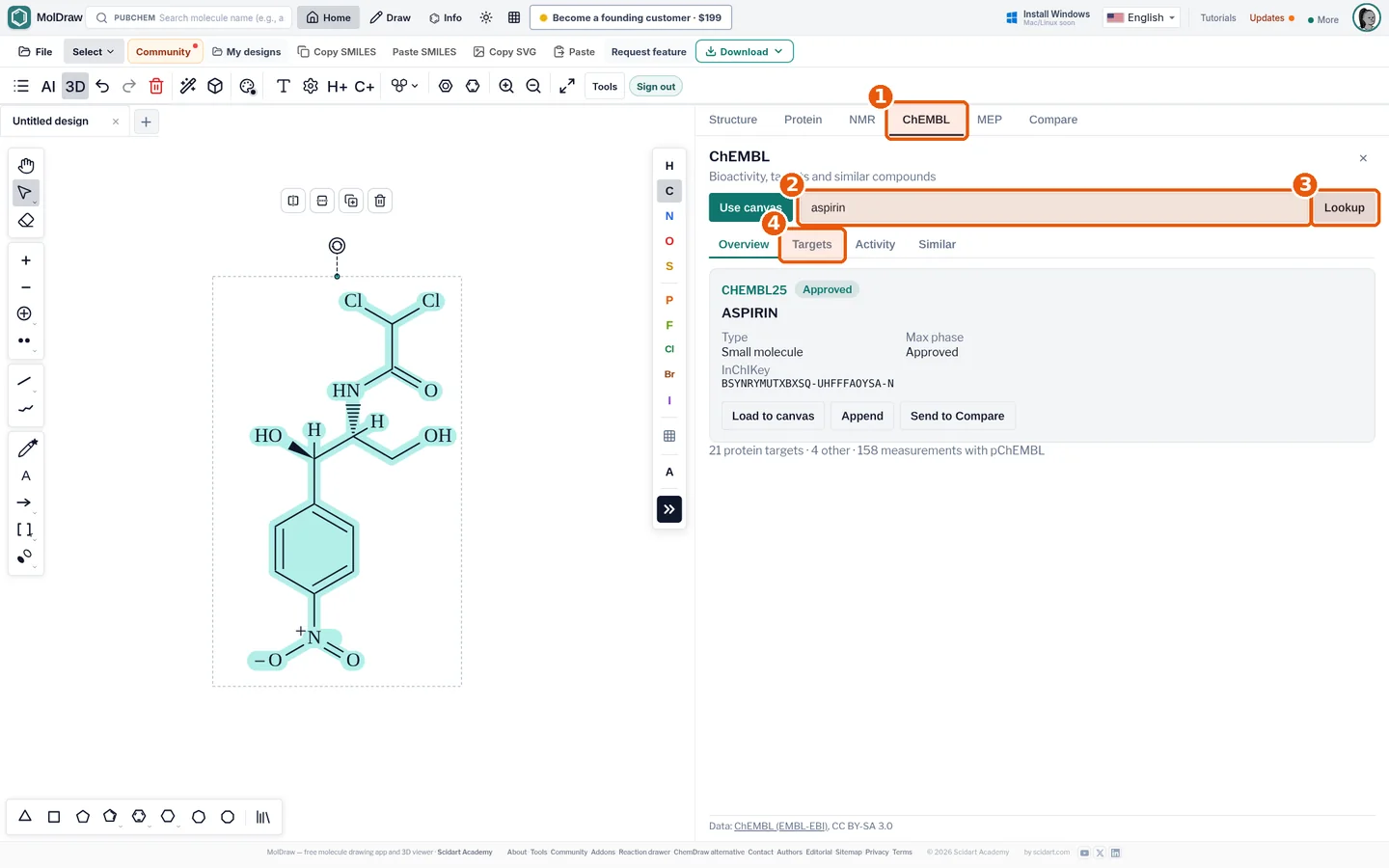Select the Nitrogen element swatch
Image resolution: width=1389 pixels, height=868 pixels.
669,216
